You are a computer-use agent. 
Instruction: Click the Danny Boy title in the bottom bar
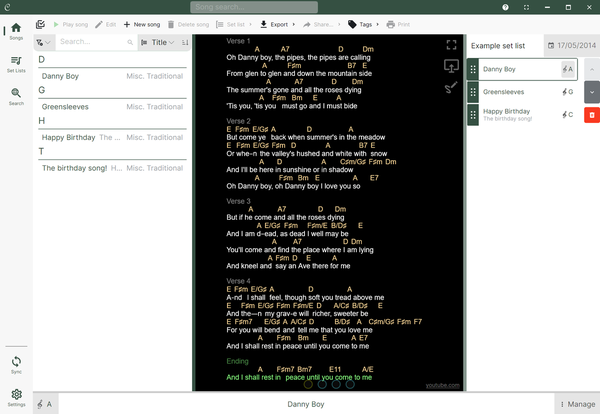pos(306,404)
